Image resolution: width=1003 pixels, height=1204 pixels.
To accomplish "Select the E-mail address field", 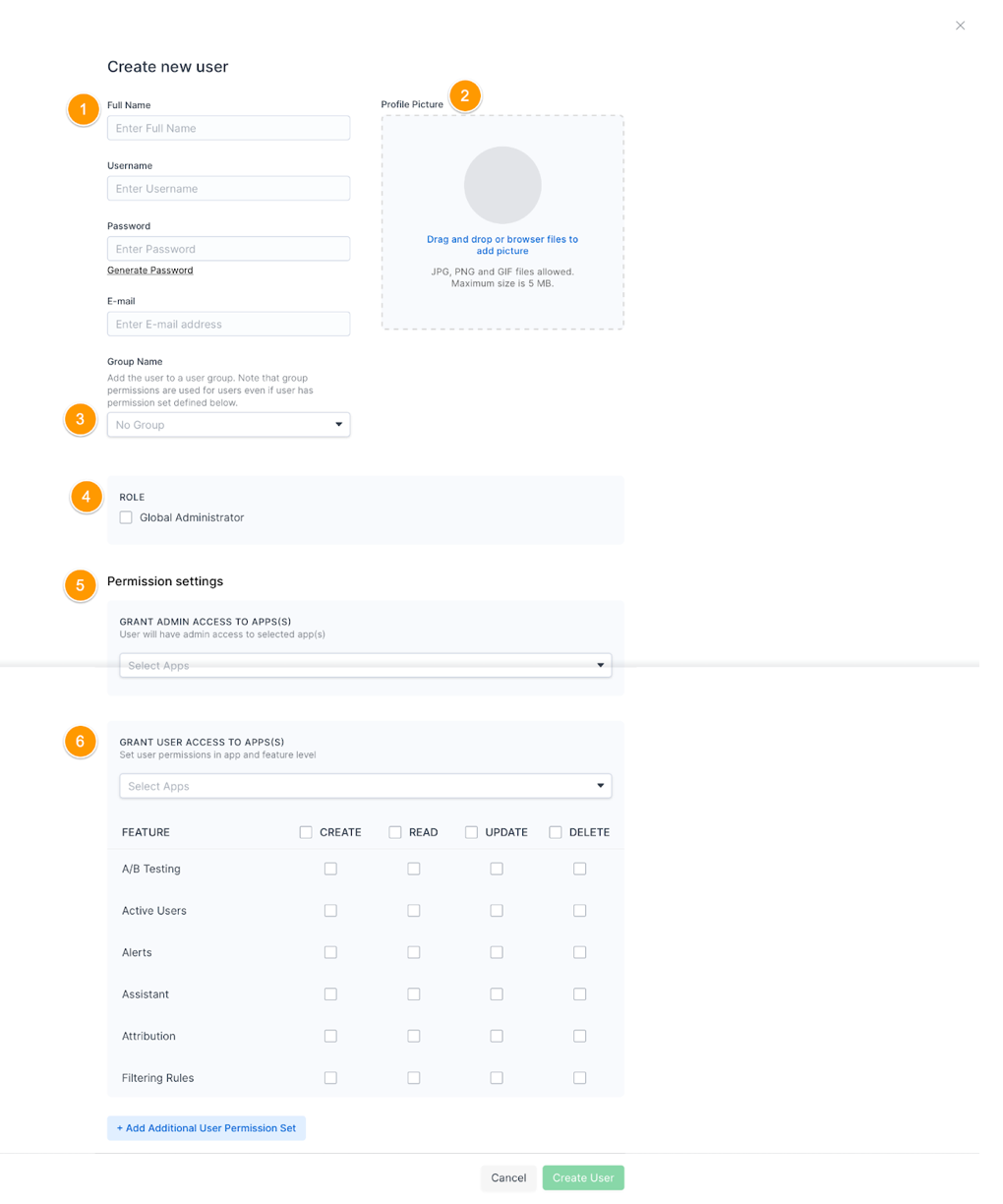I will pos(228,324).
